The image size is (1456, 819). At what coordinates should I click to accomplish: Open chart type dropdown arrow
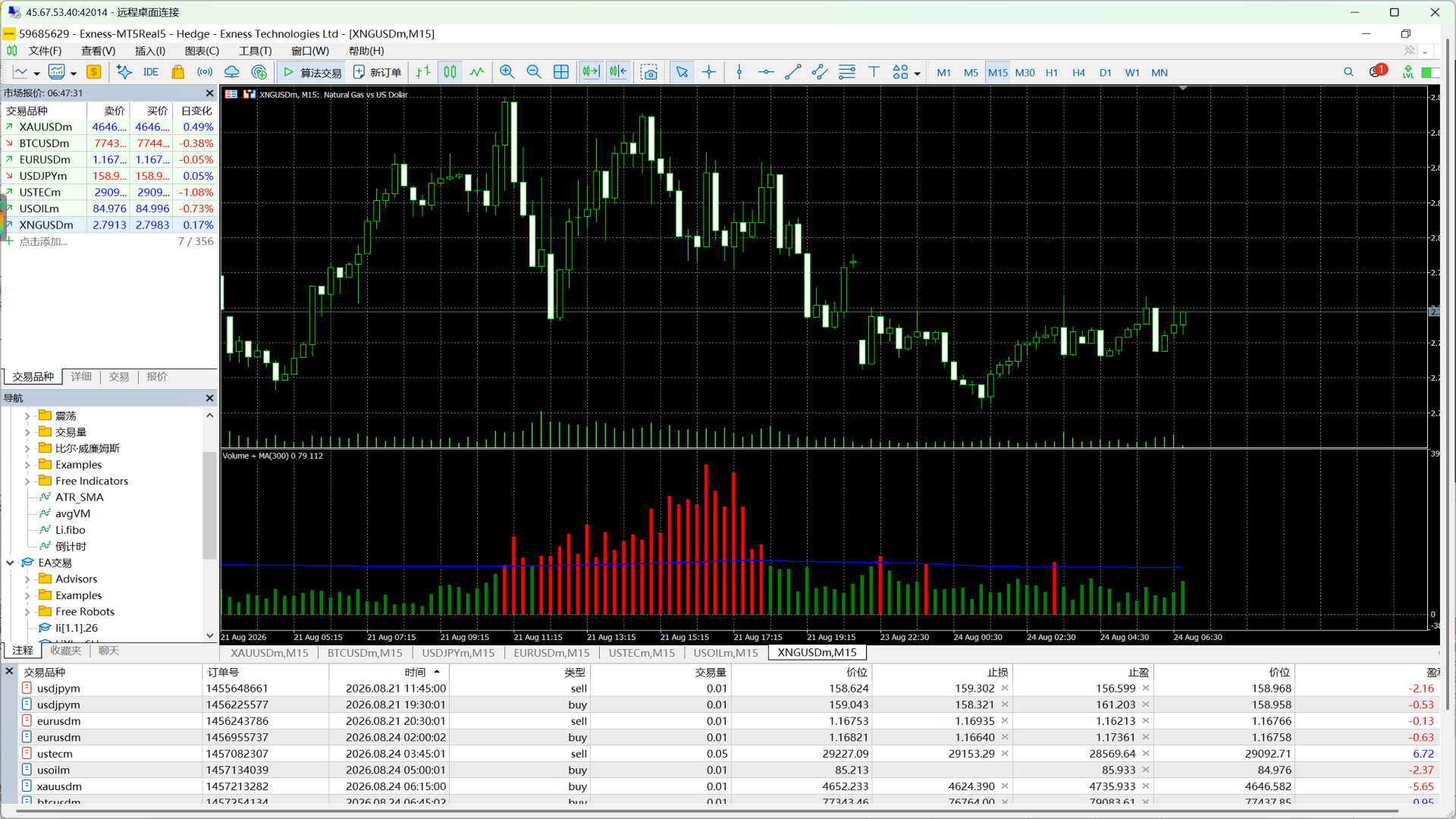(36, 74)
